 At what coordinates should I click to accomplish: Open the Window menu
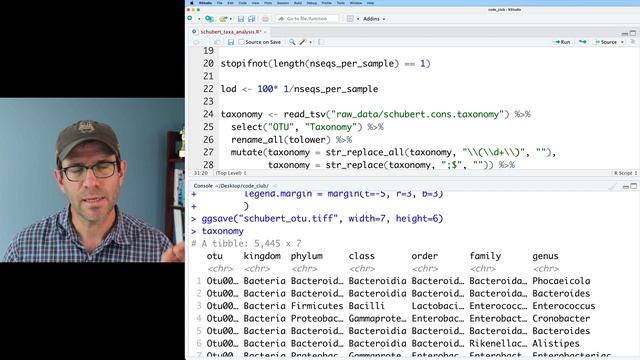pyautogui.click(x=356, y=3)
